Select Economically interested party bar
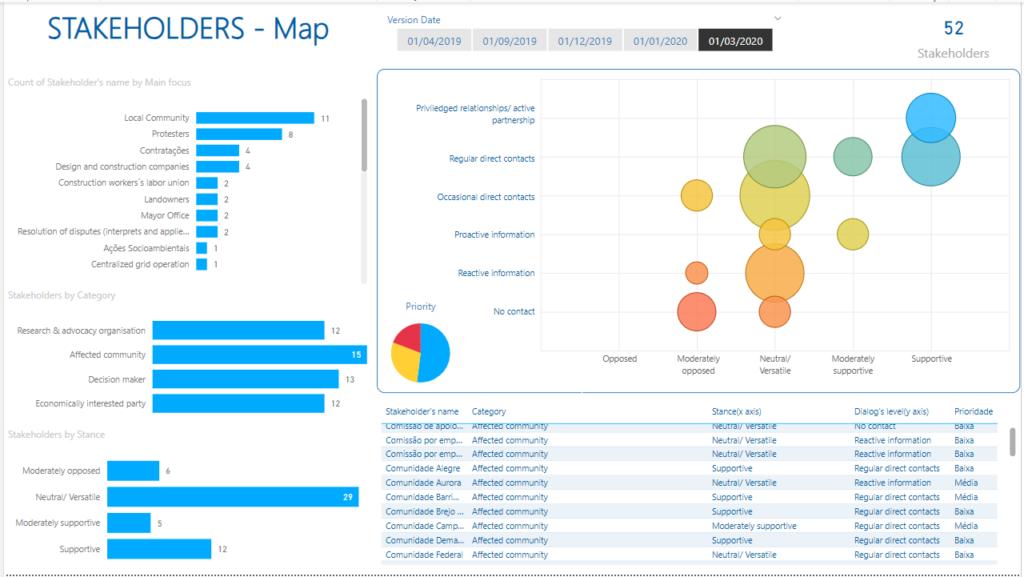Viewport: 1024px width, 577px height. coord(238,403)
